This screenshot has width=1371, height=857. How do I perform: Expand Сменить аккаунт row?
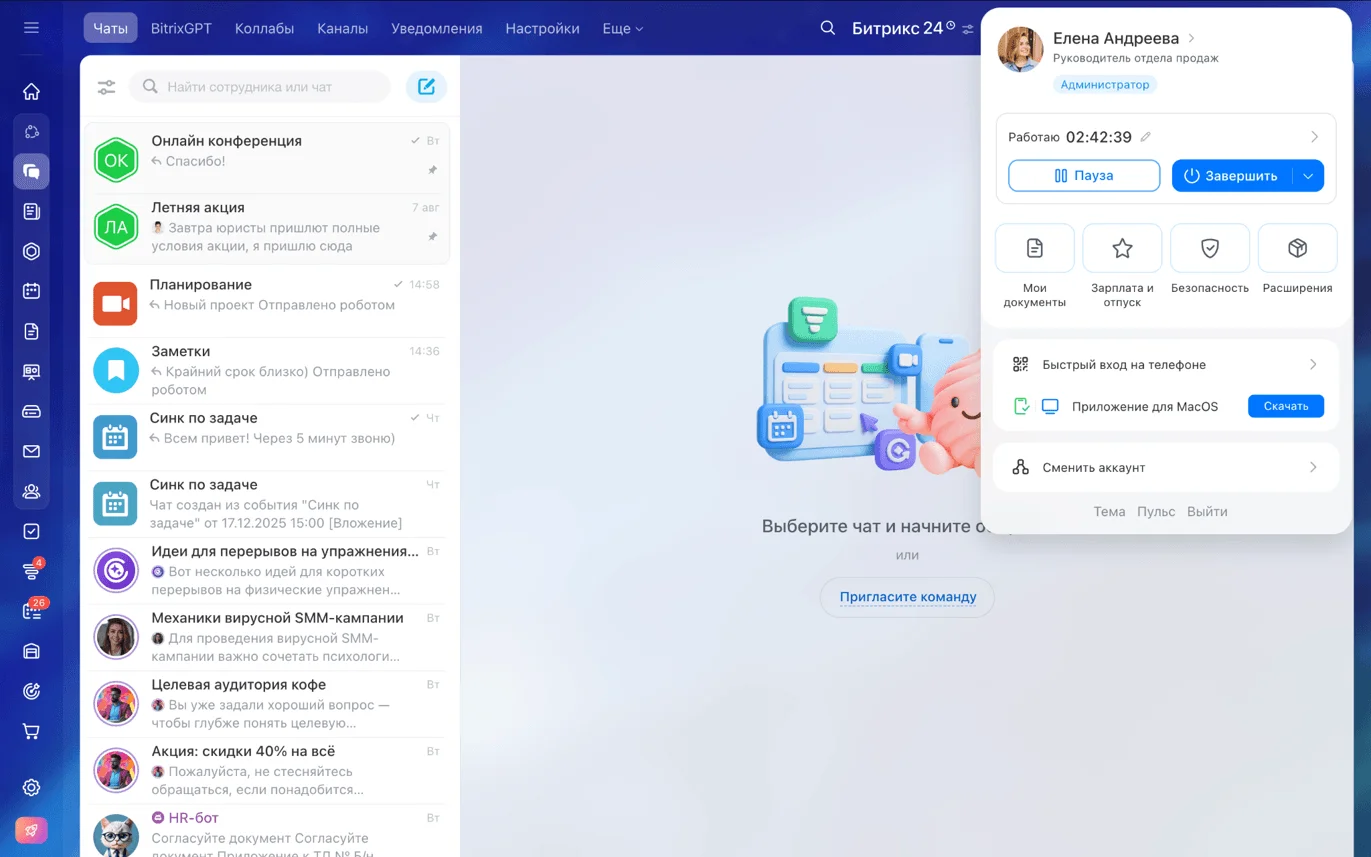click(x=1166, y=467)
